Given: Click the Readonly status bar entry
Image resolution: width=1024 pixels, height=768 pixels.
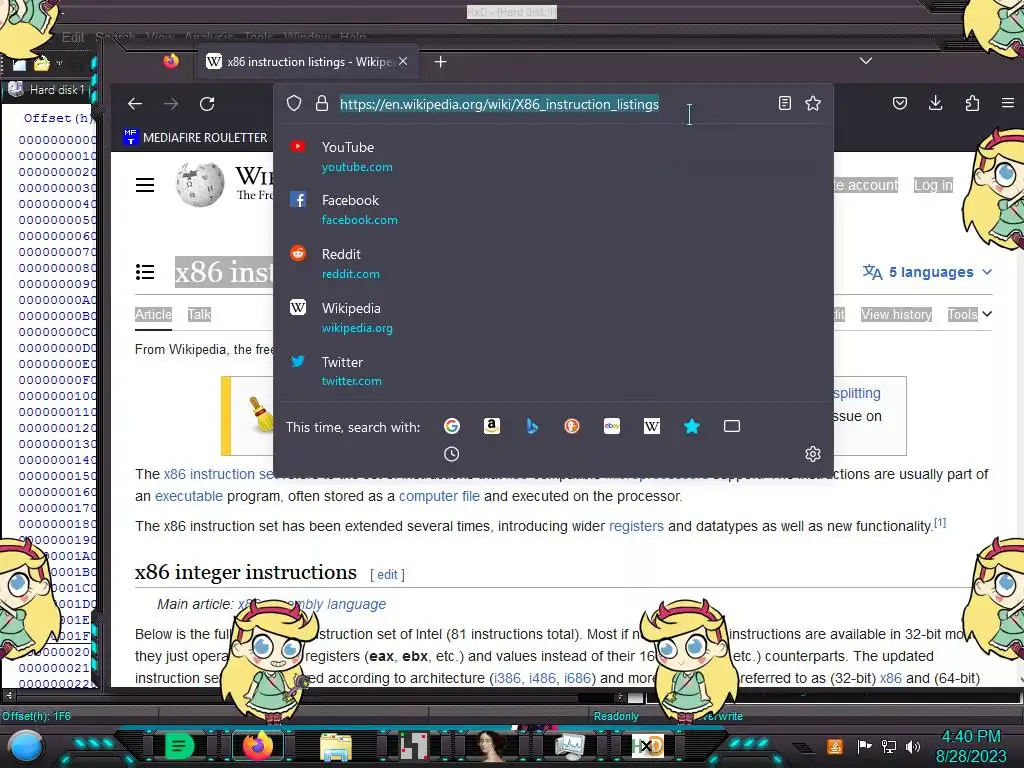Looking at the screenshot, I should tap(616, 716).
